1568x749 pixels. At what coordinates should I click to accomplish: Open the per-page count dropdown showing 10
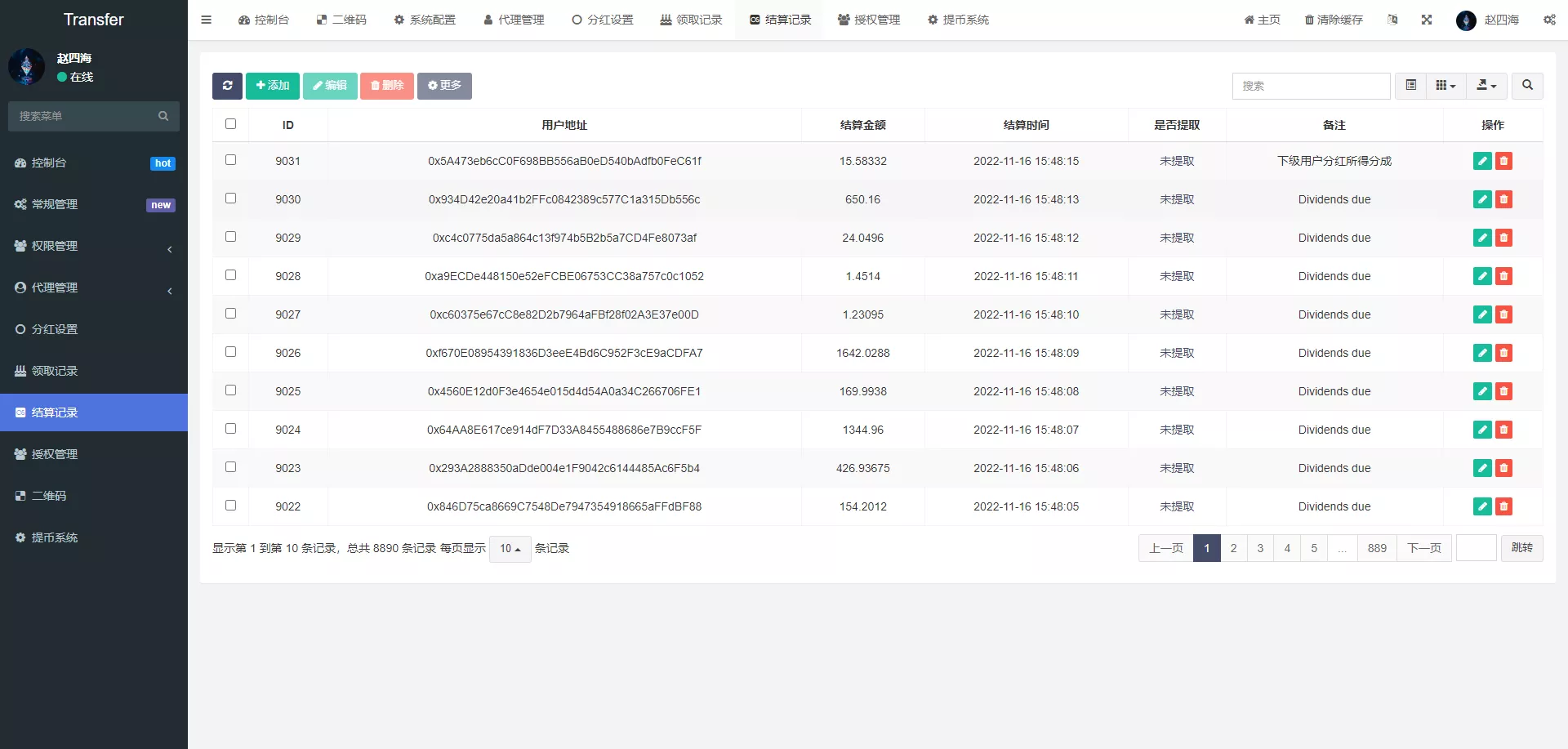510,548
